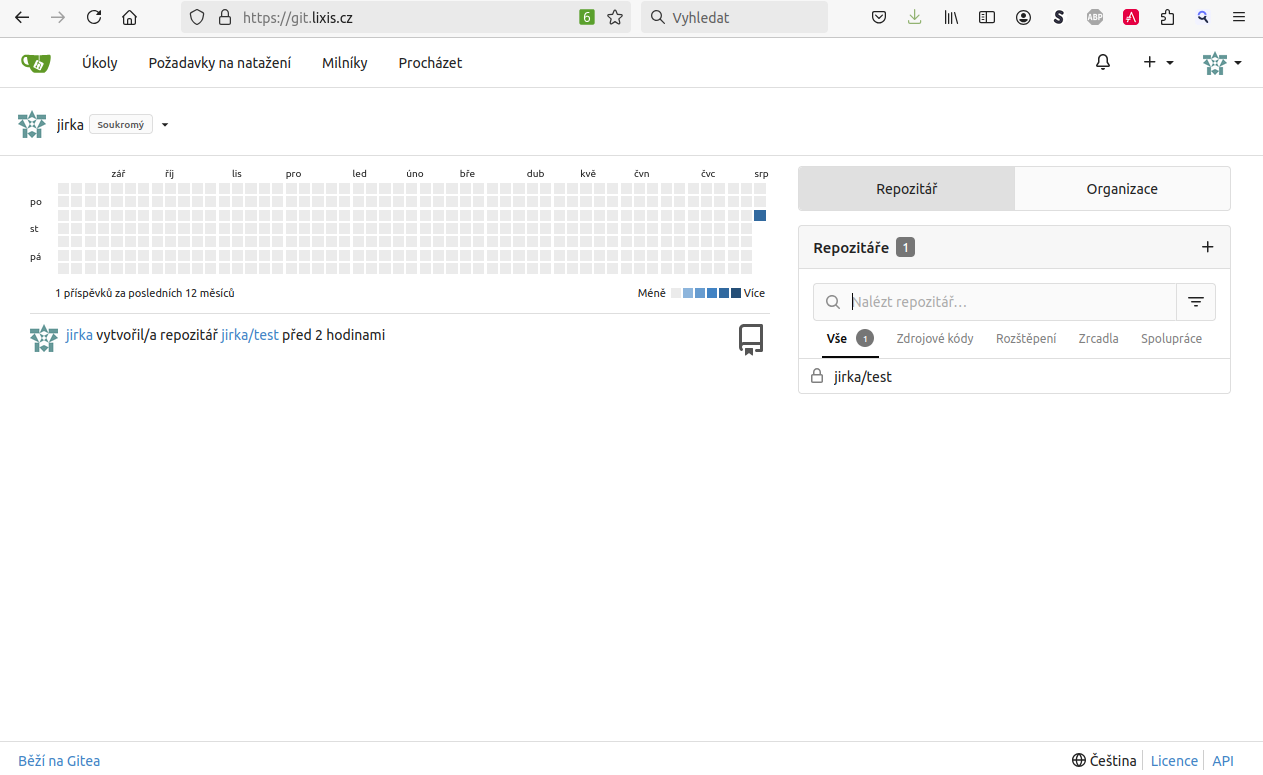Open Firefox extensions puzzle icon
The image size is (1263, 775).
point(1167,17)
